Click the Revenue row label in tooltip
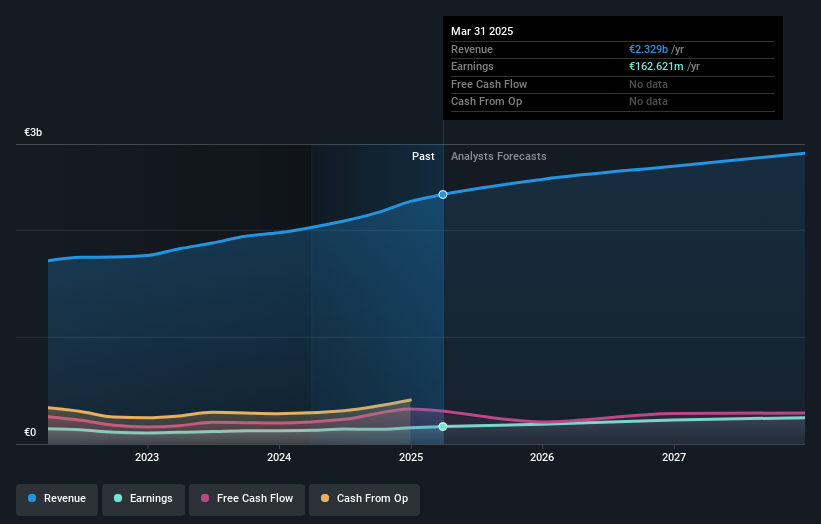Screen dimensions: 821x524 (472, 49)
